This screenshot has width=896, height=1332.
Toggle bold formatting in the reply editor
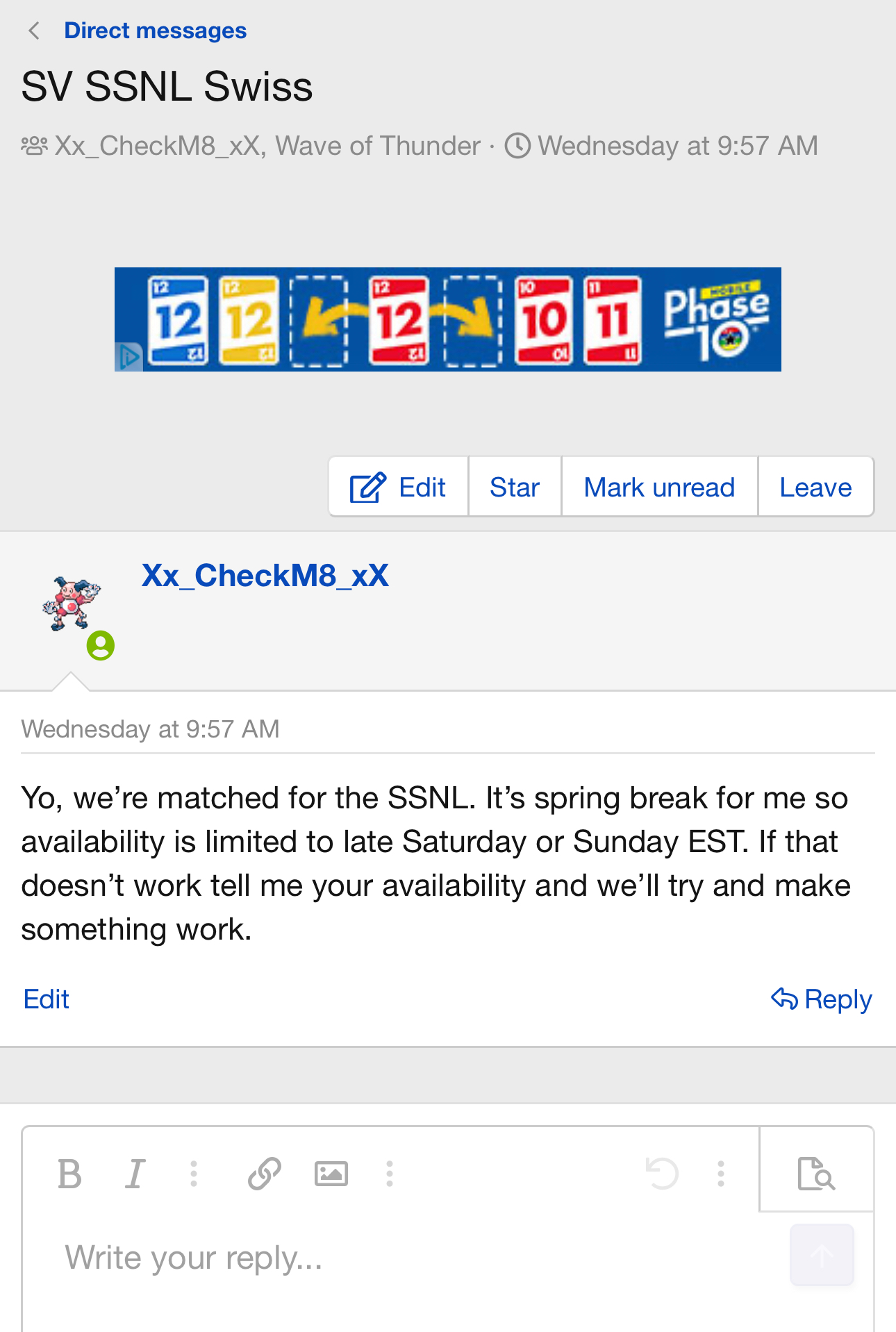click(69, 1174)
